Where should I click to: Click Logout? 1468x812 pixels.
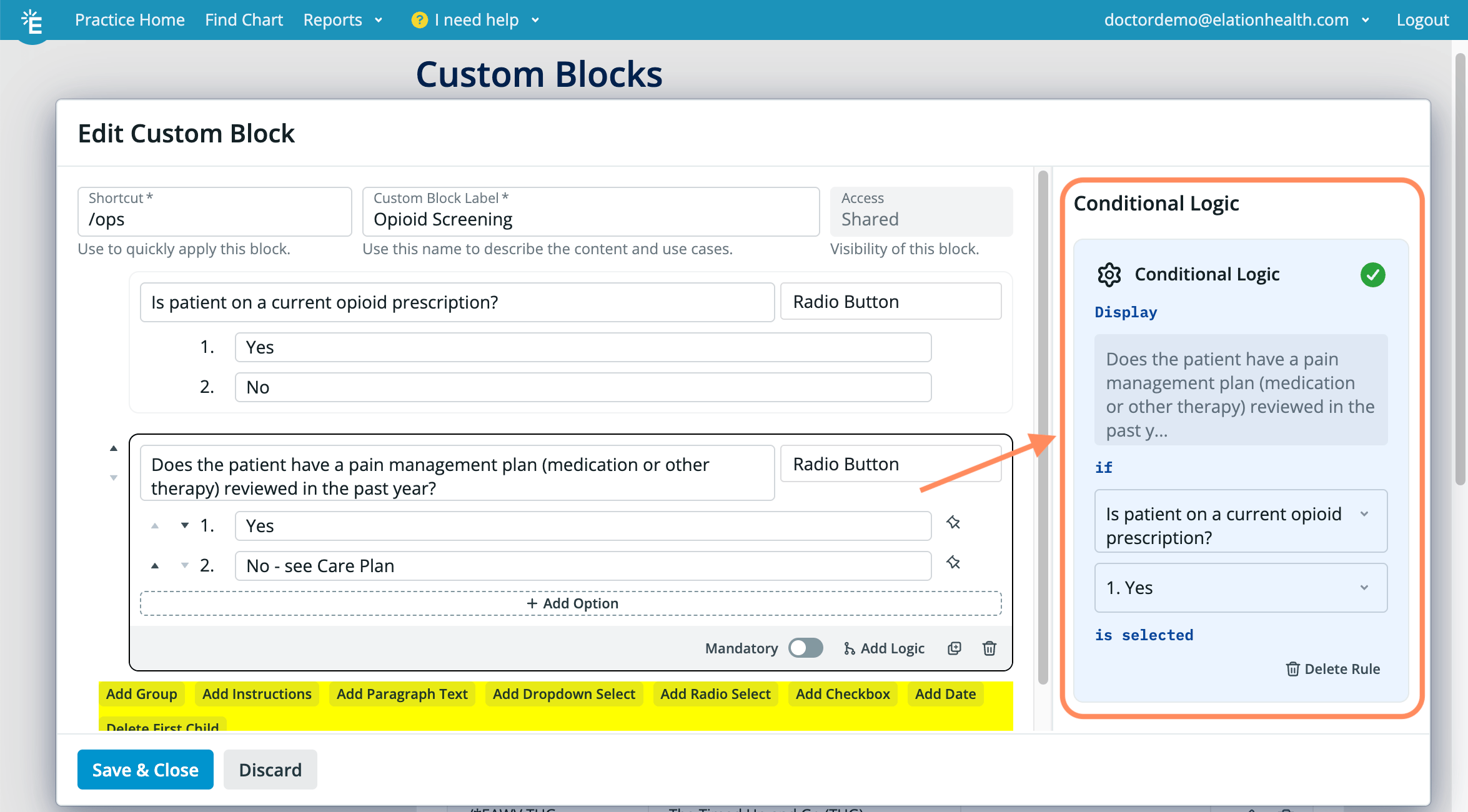(1422, 20)
